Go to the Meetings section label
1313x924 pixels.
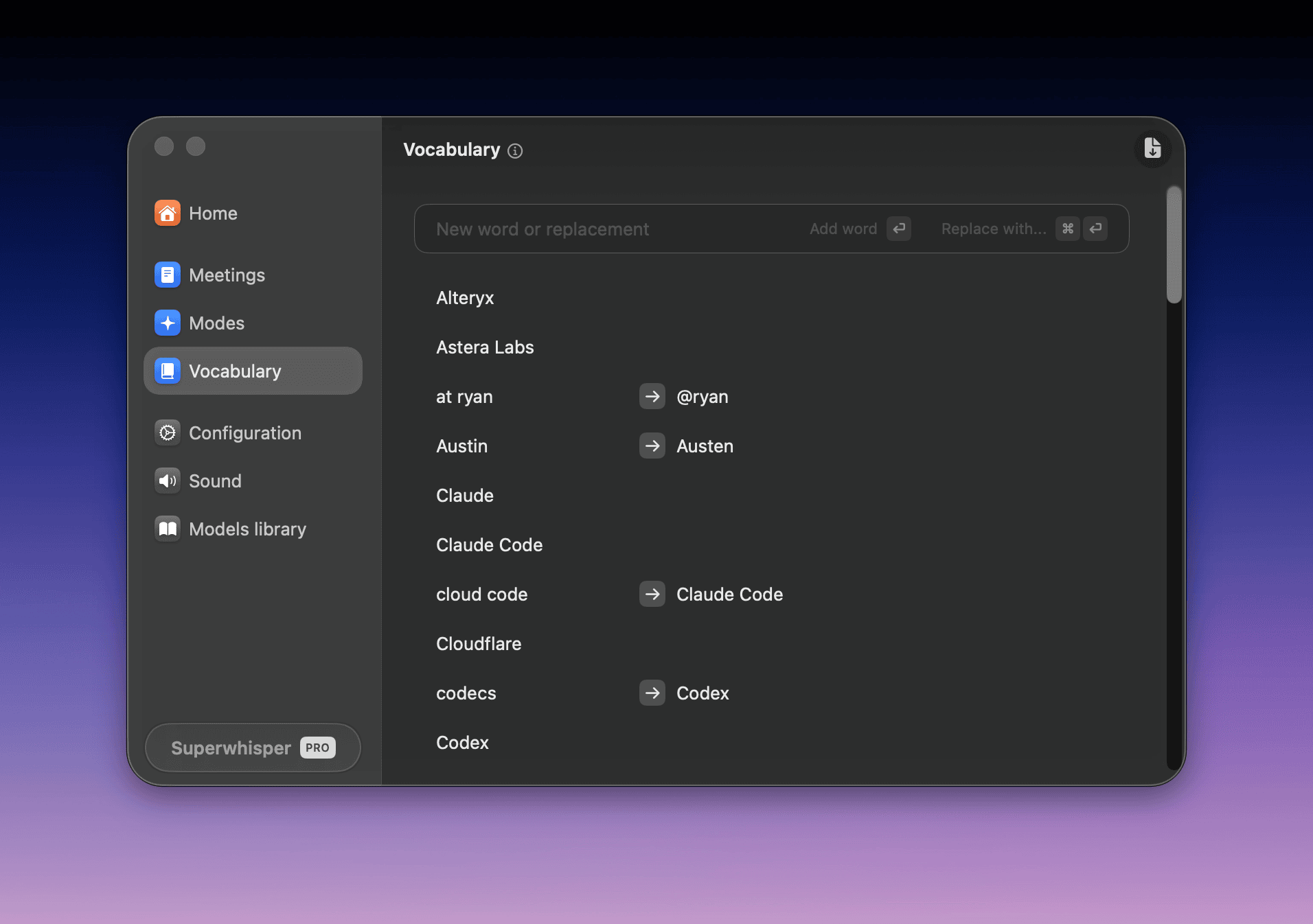point(227,275)
